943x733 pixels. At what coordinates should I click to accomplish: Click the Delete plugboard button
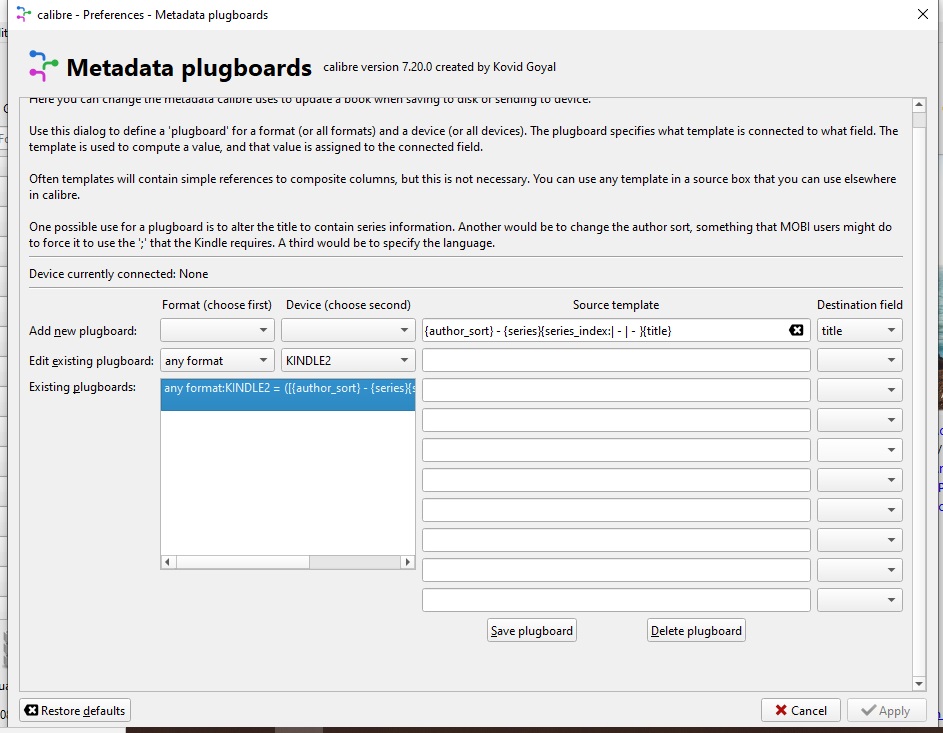(x=696, y=630)
